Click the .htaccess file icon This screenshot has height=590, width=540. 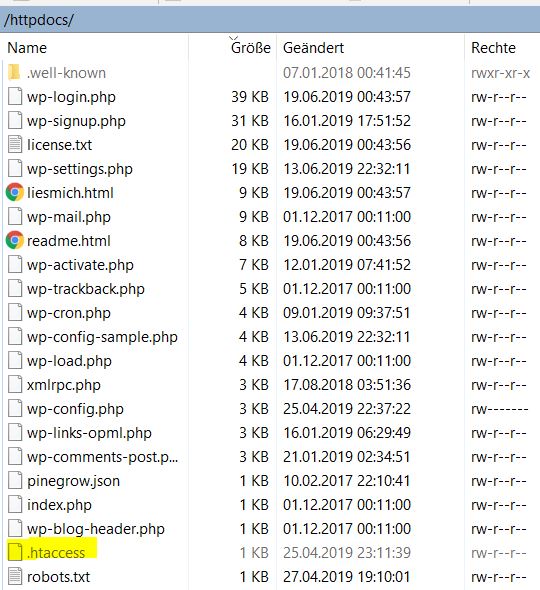[15, 552]
